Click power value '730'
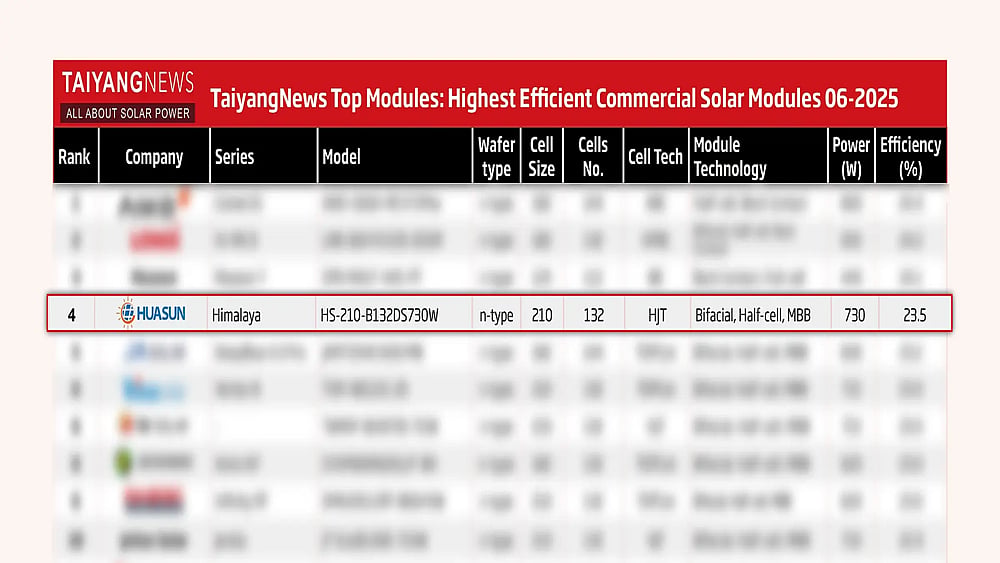Viewport: 1000px width, 563px height. [854, 315]
